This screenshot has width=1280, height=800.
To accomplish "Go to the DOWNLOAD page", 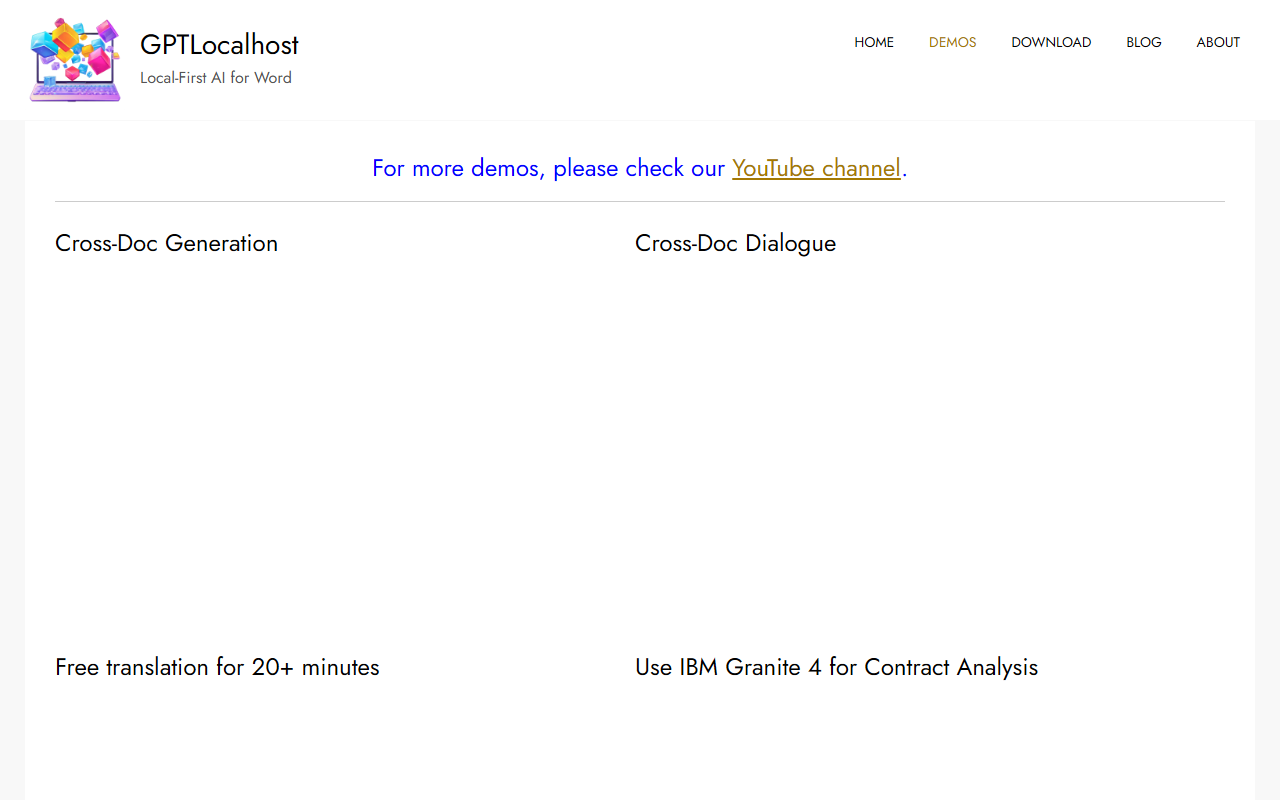I will (1051, 42).
